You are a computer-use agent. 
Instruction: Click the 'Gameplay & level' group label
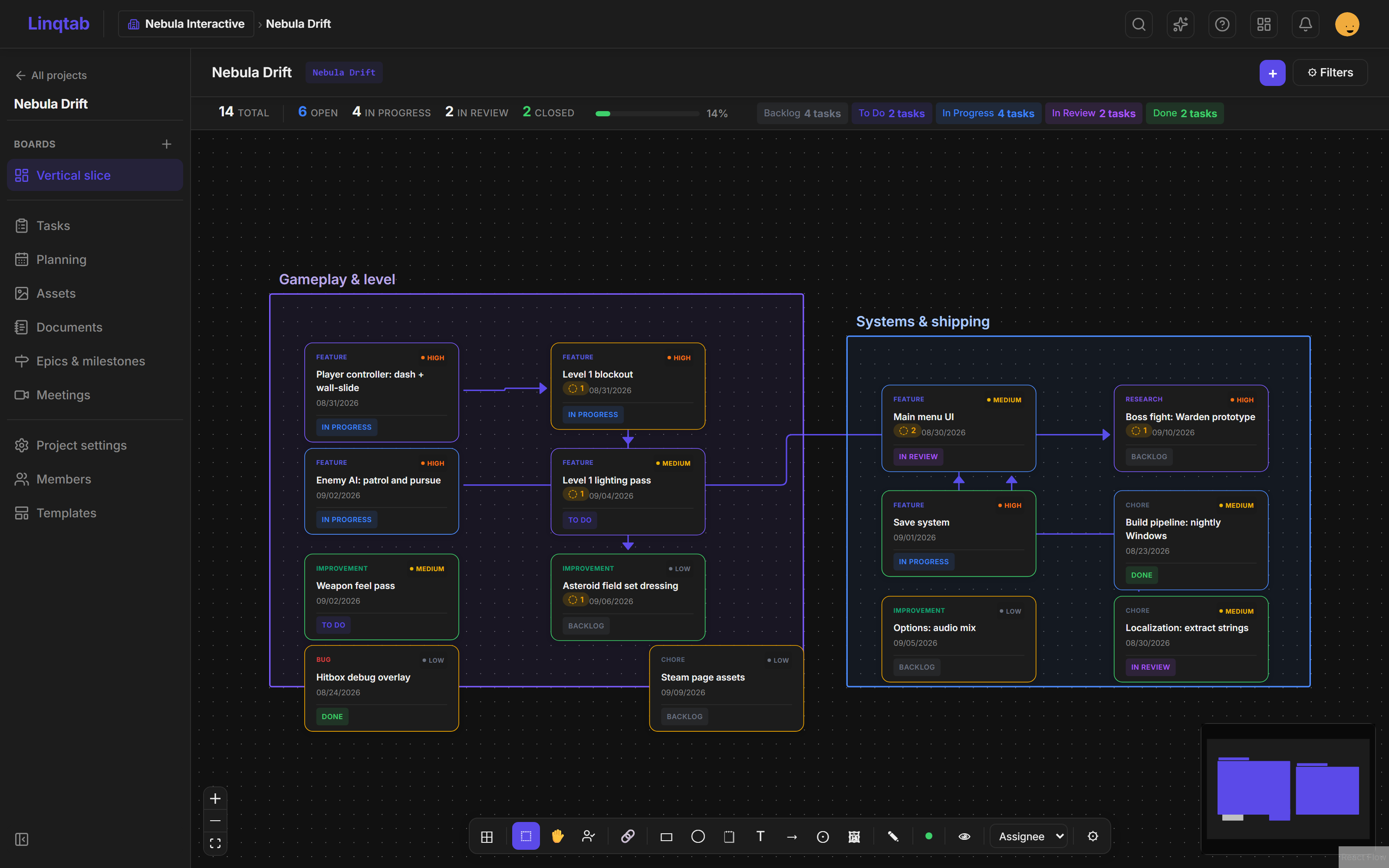[337, 279]
